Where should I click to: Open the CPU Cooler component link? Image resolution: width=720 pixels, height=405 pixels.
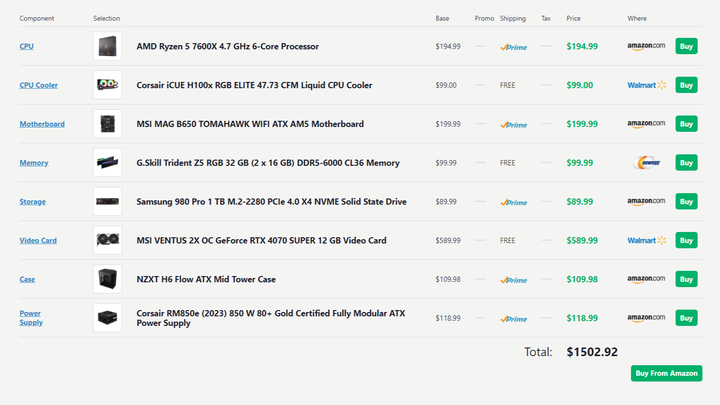coord(39,85)
